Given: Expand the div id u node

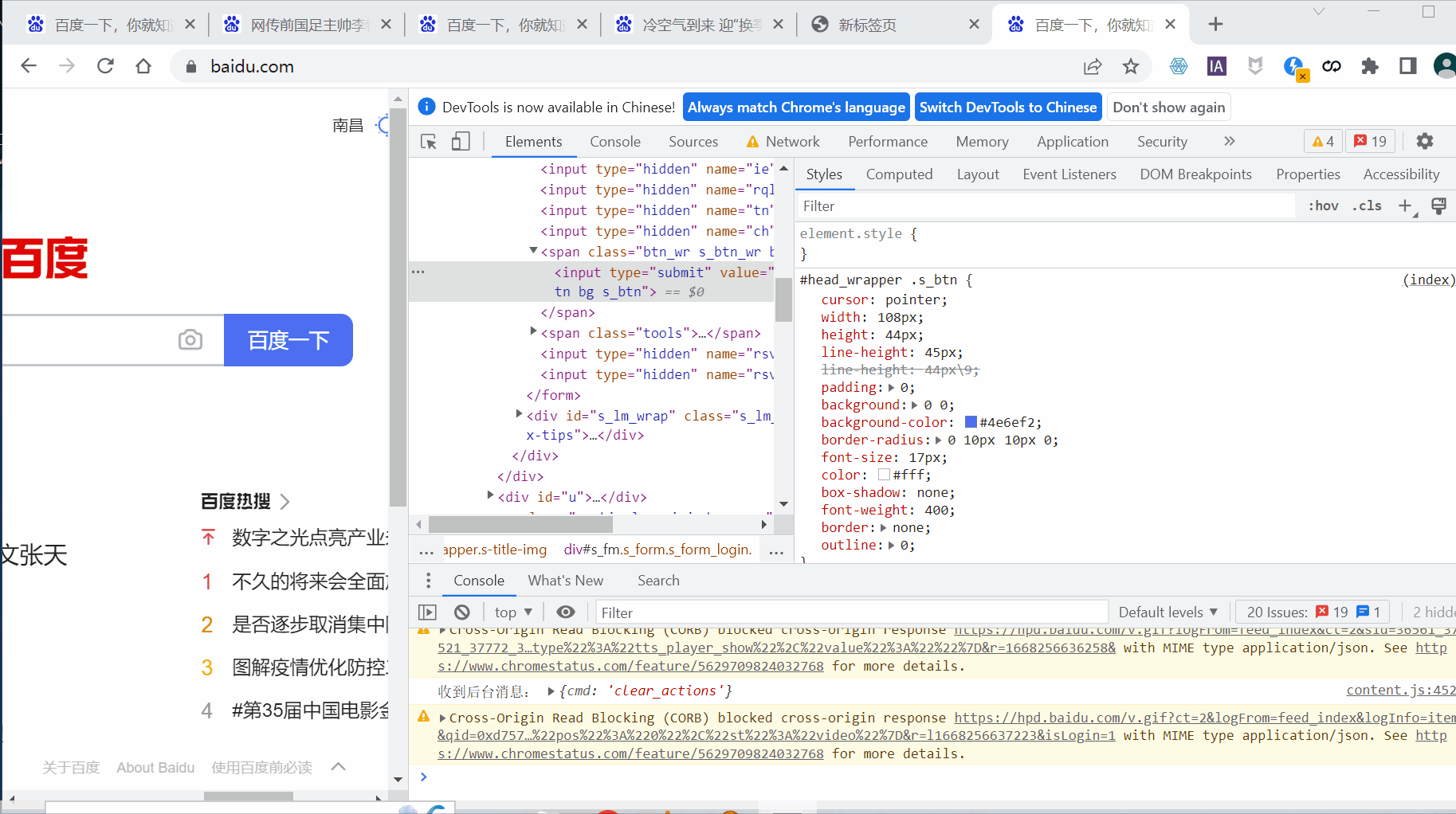Looking at the screenshot, I should tap(491, 495).
